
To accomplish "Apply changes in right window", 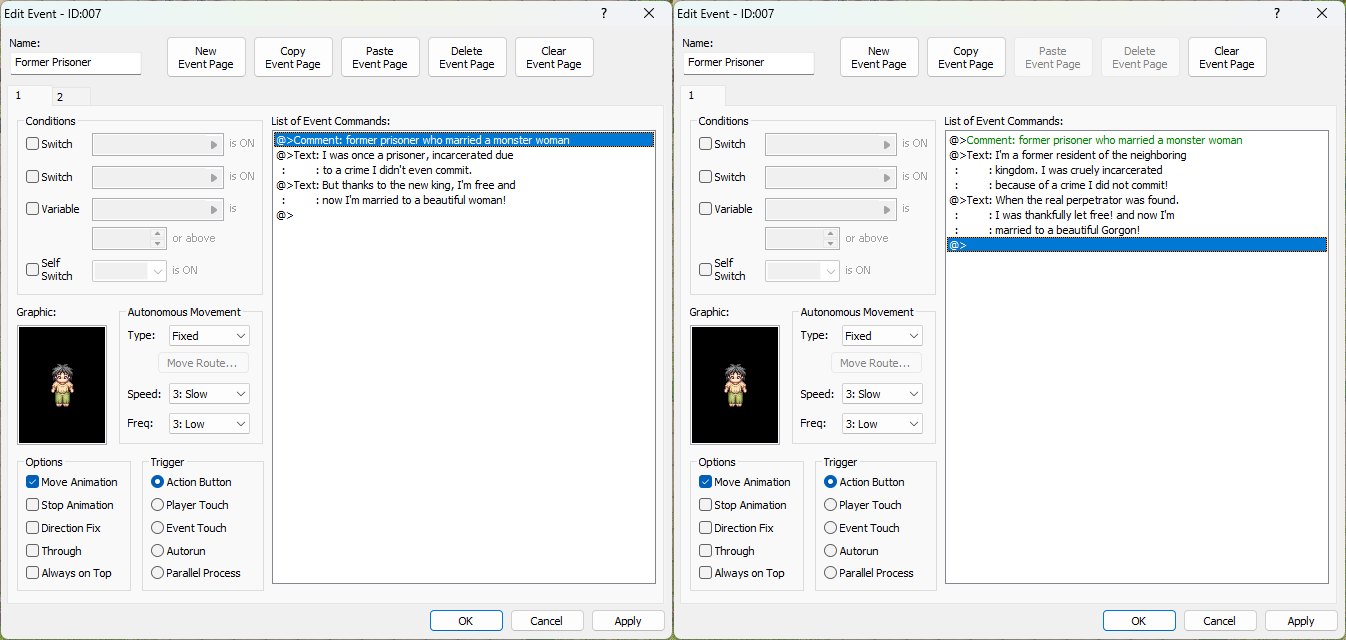I will point(1301,621).
